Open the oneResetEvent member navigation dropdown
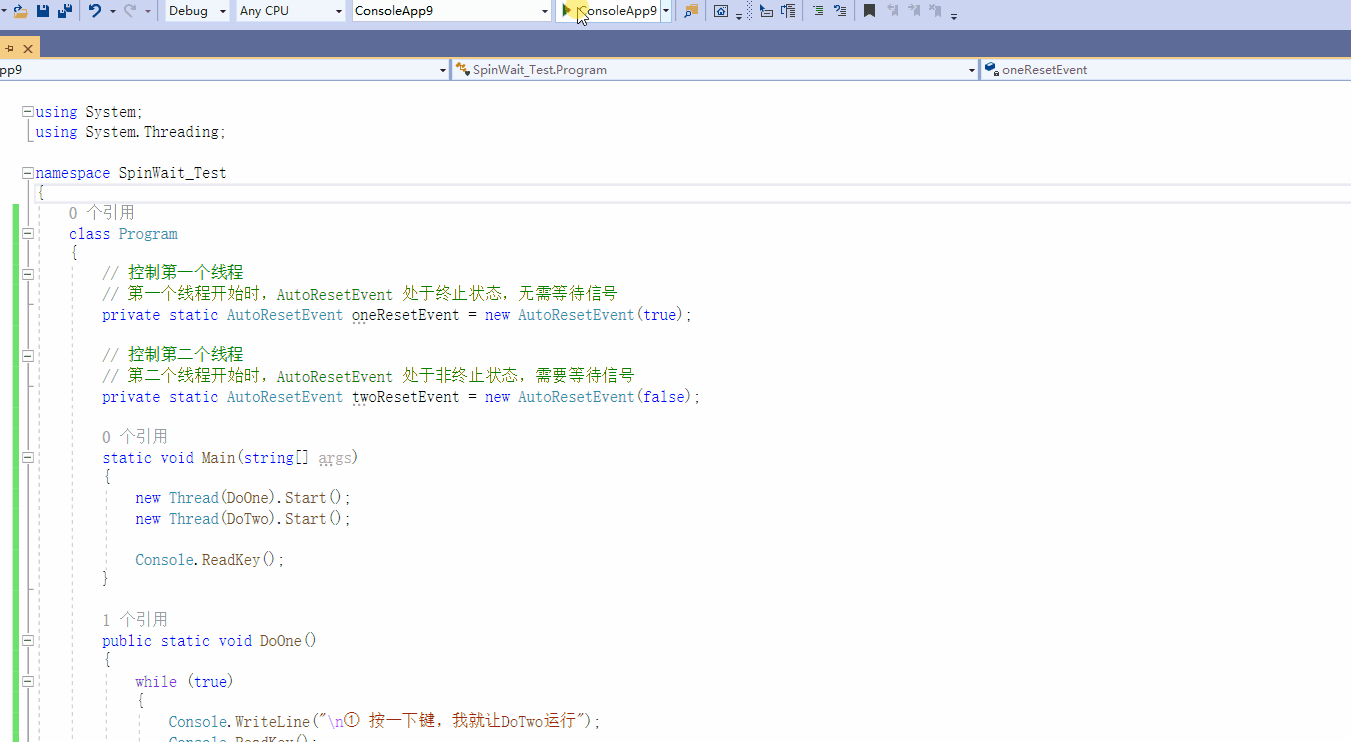Viewport: 1351px width, 742px height. click(x=1165, y=70)
